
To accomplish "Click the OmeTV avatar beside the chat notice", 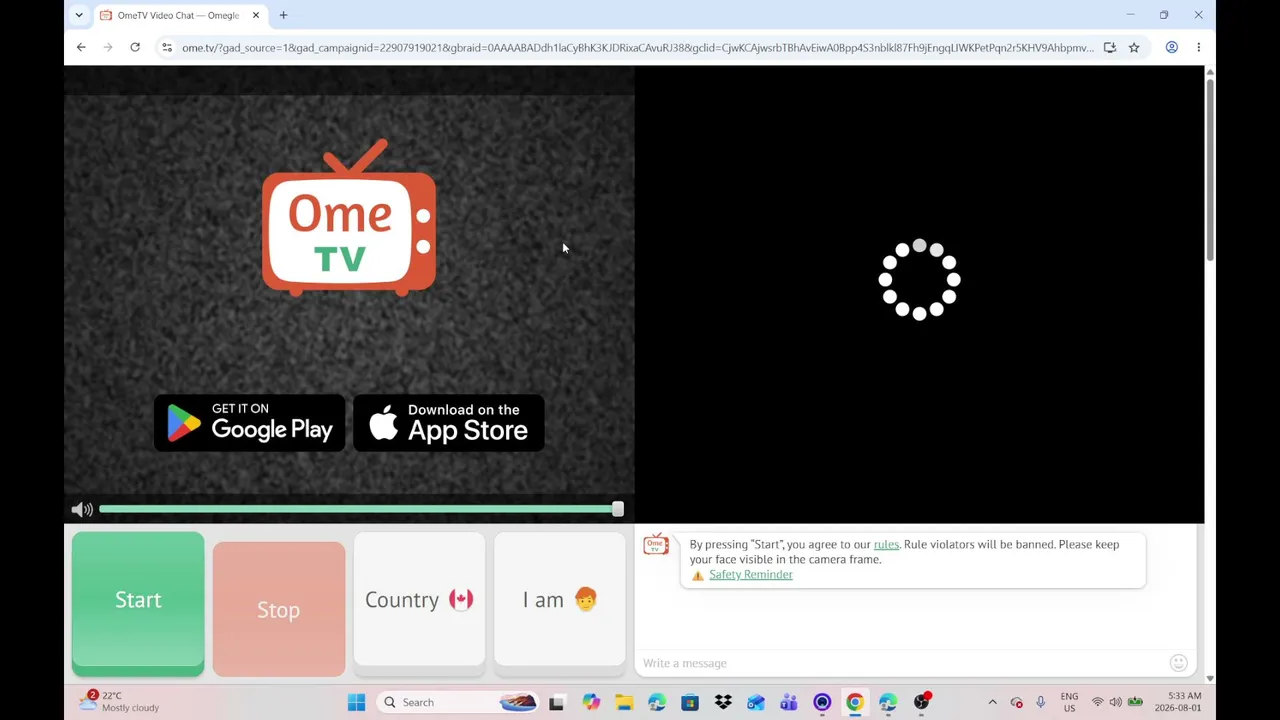I will (656, 545).
